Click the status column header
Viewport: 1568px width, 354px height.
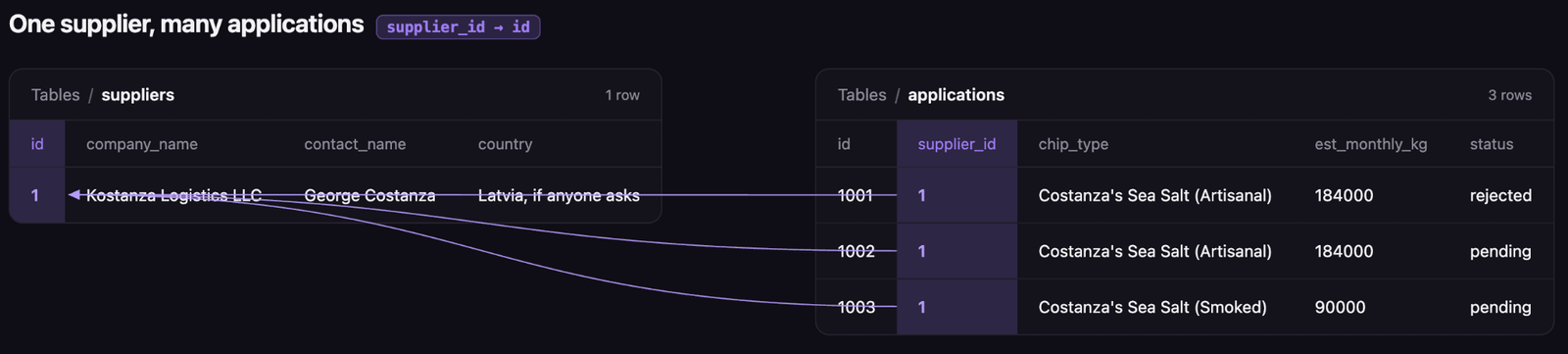coord(1492,144)
